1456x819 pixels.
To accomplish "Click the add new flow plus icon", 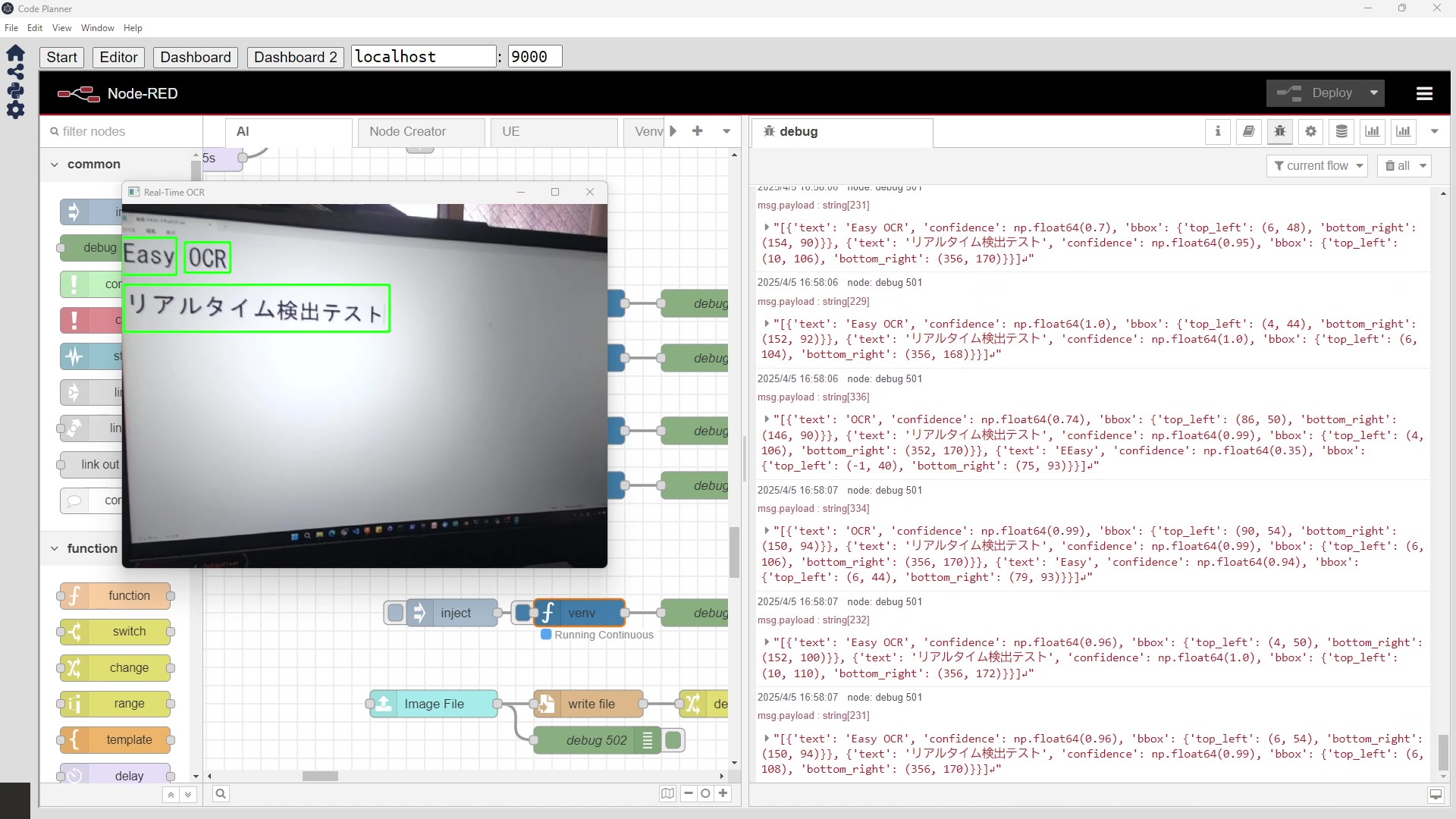I will [x=698, y=131].
